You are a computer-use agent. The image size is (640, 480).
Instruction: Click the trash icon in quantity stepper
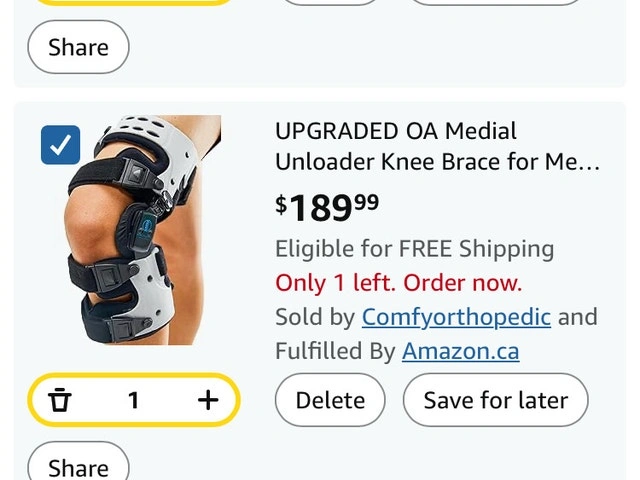pyautogui.click(x=61, y=400)
